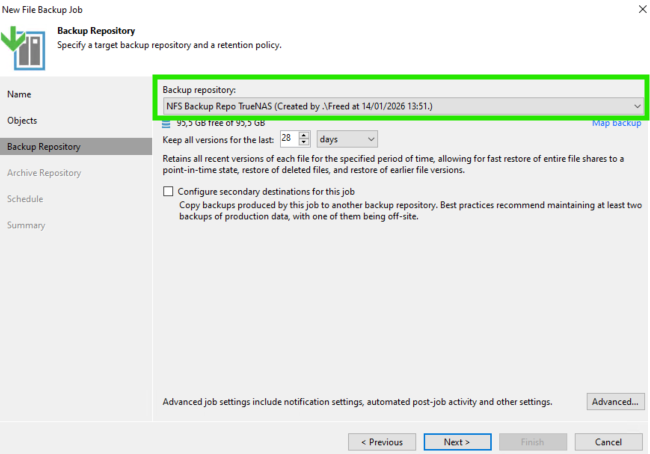Select the Name step in sidebar
The height and width of the screenshot is (454, 650).
(x=19, y=94)
